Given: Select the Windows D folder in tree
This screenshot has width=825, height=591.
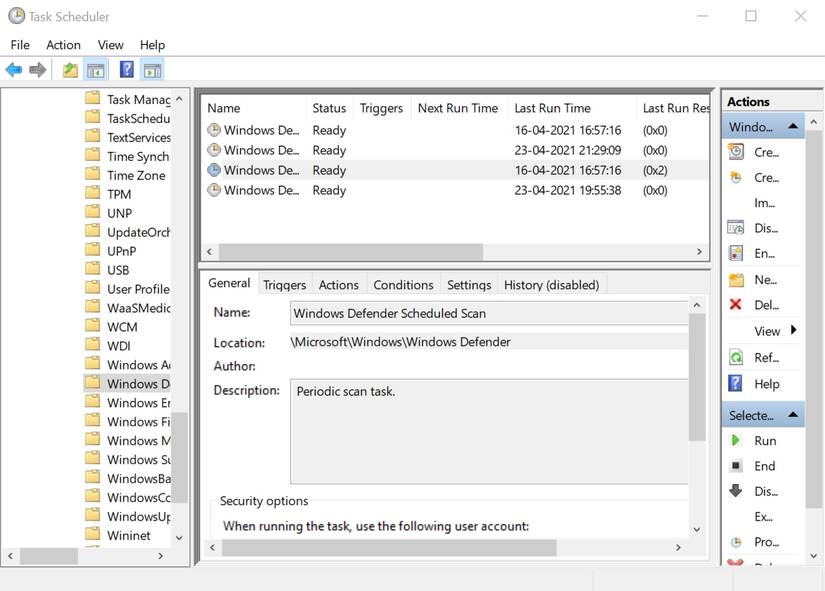Looking at the screenshot, I should pos(127,383).
